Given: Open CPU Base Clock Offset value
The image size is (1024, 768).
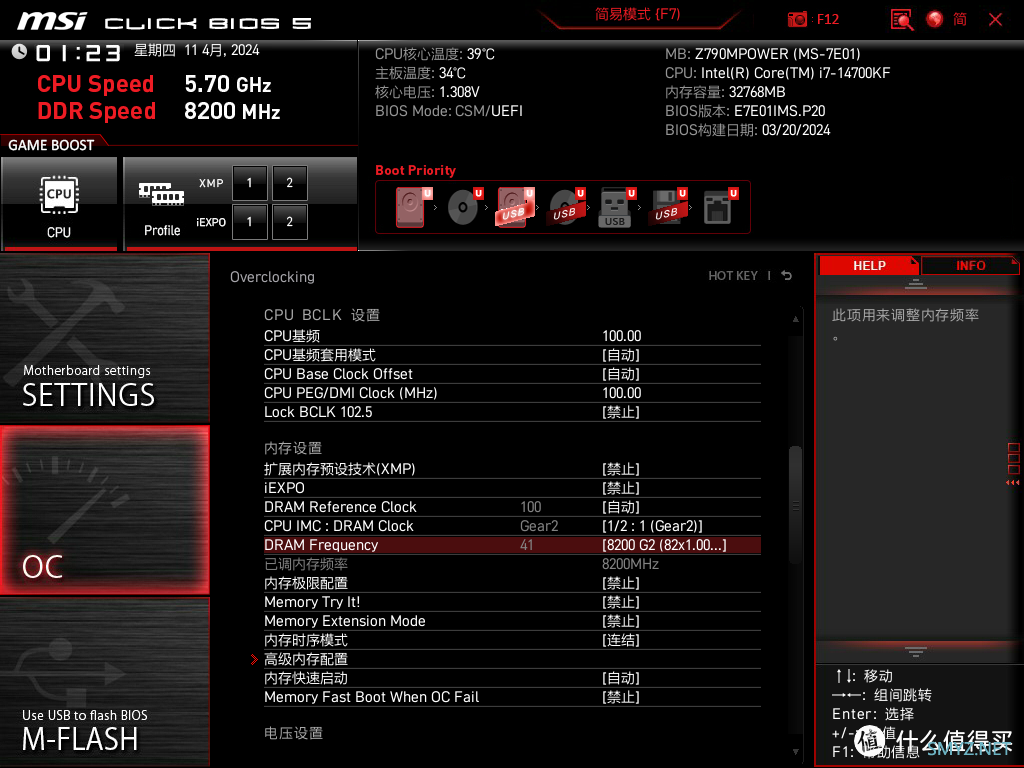Looking at the screenshot, I should [x=620, y=374].
